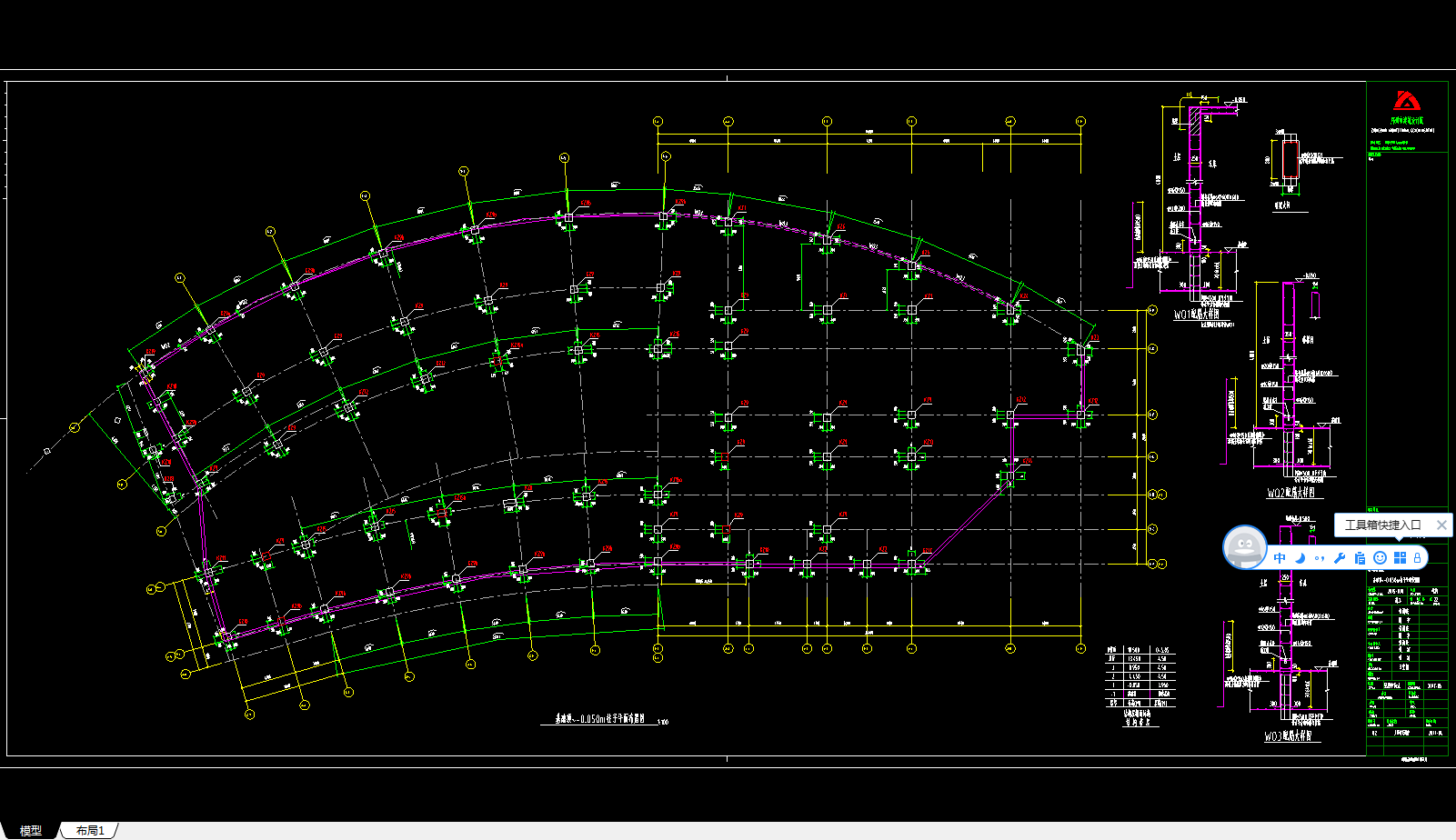Toggle the punctuation mode '。,' icon
The height and width of the screenshot is (840, 1456).
pos(1320,558)
